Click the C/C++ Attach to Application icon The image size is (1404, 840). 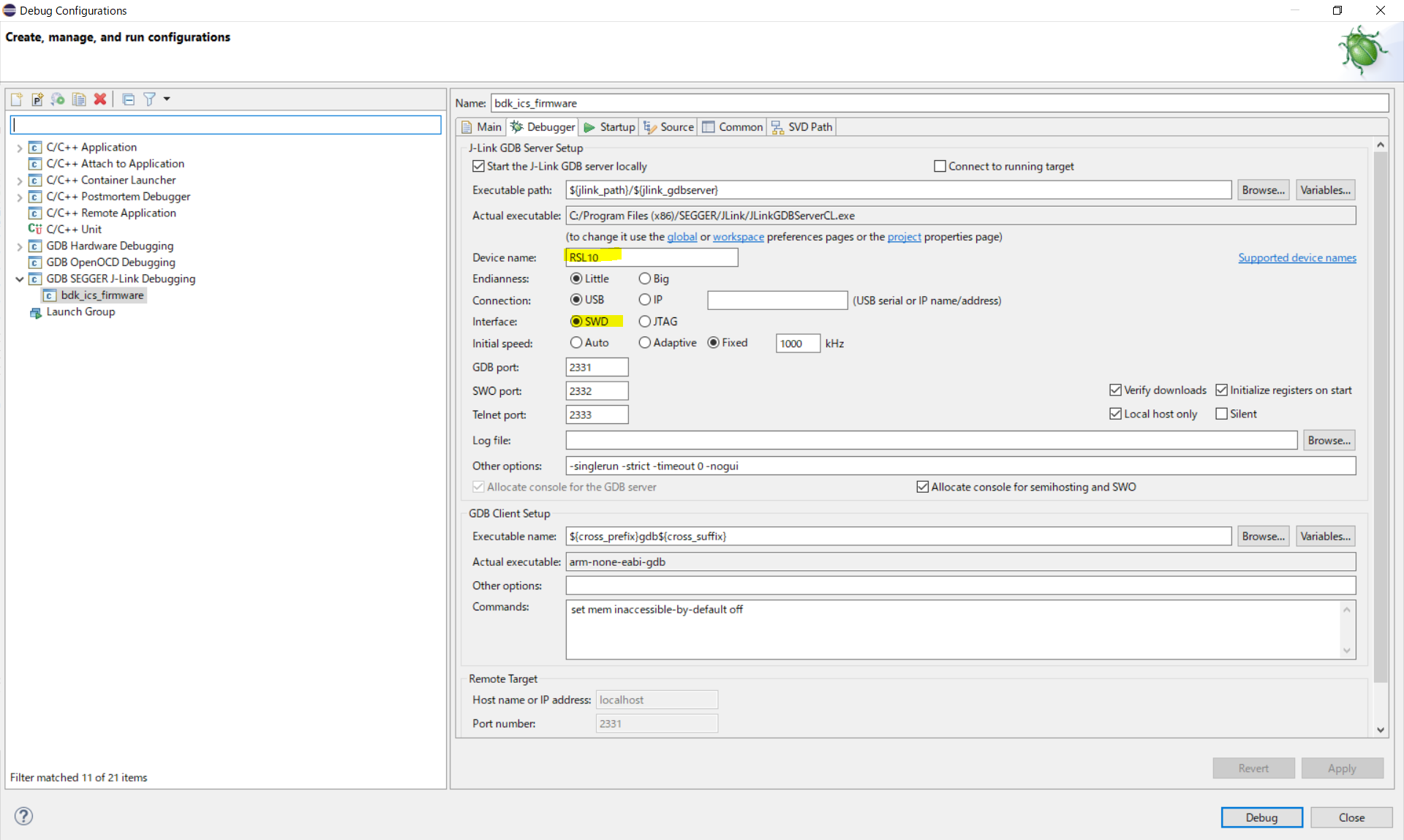click(x=34, y=164)
